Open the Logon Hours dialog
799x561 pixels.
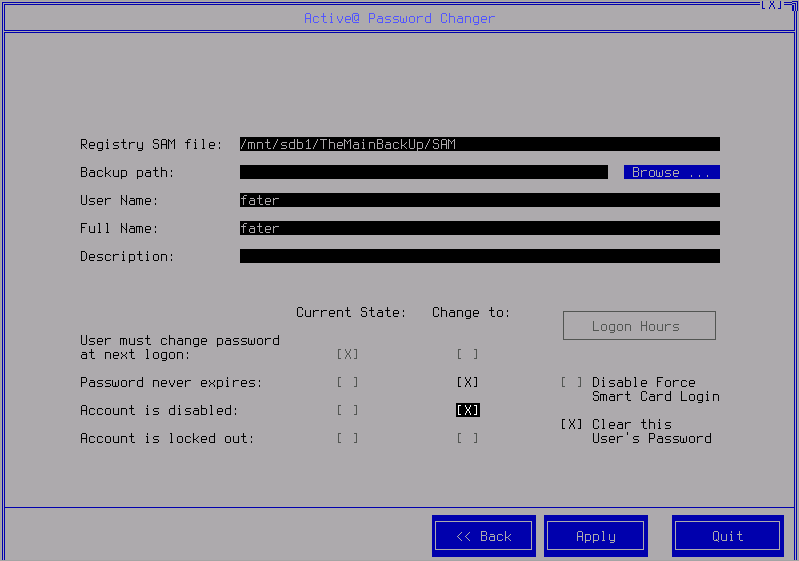639,326
